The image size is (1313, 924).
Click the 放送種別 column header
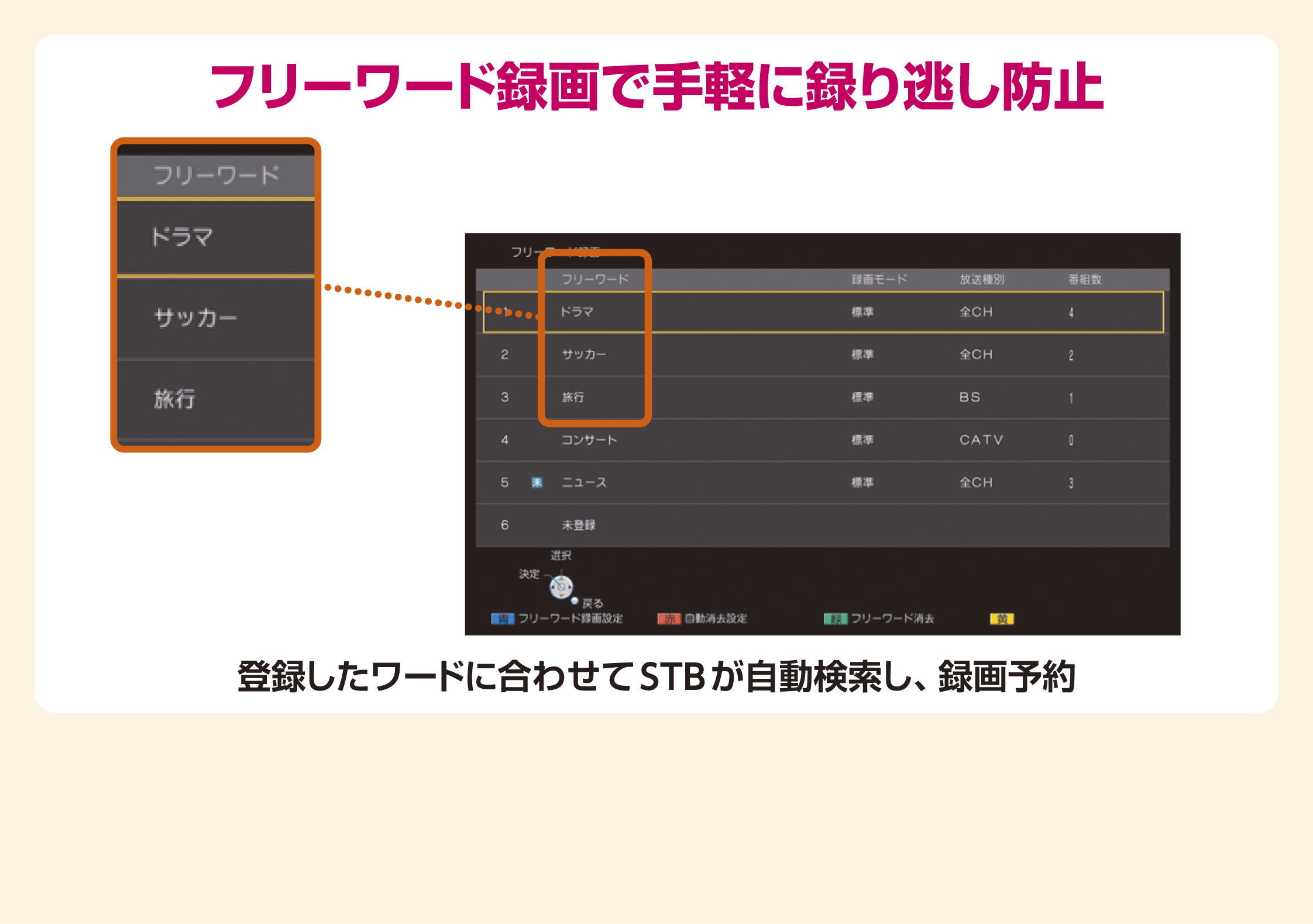coord(981,280)
